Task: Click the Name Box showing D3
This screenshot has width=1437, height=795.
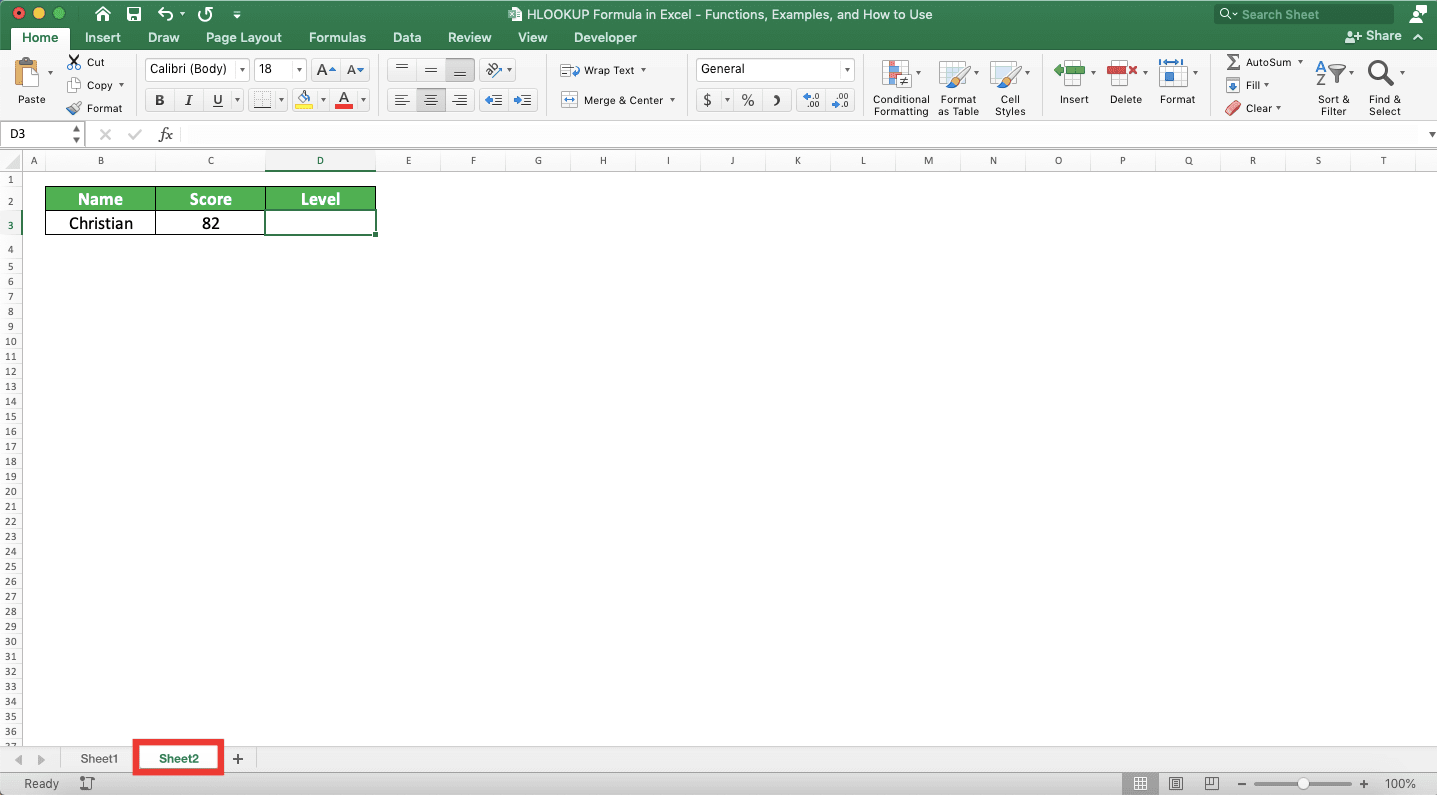Action: click(x=40, y=134)
